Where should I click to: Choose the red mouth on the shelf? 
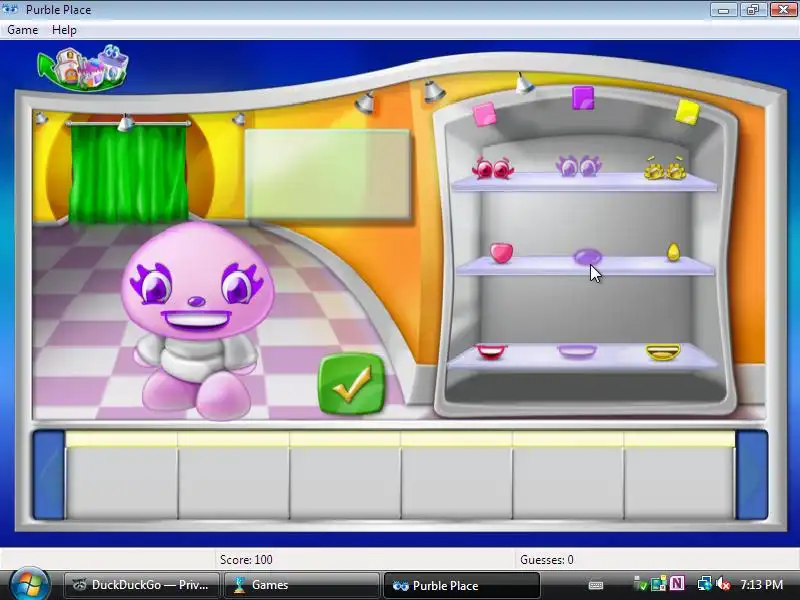(491, 352)
